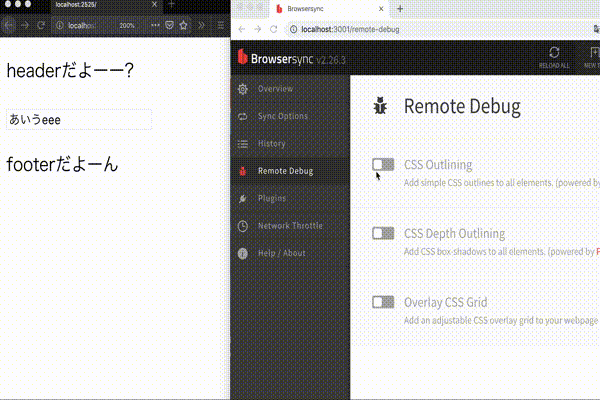Click the 200% zoom indicator

(x=127, y=26)
